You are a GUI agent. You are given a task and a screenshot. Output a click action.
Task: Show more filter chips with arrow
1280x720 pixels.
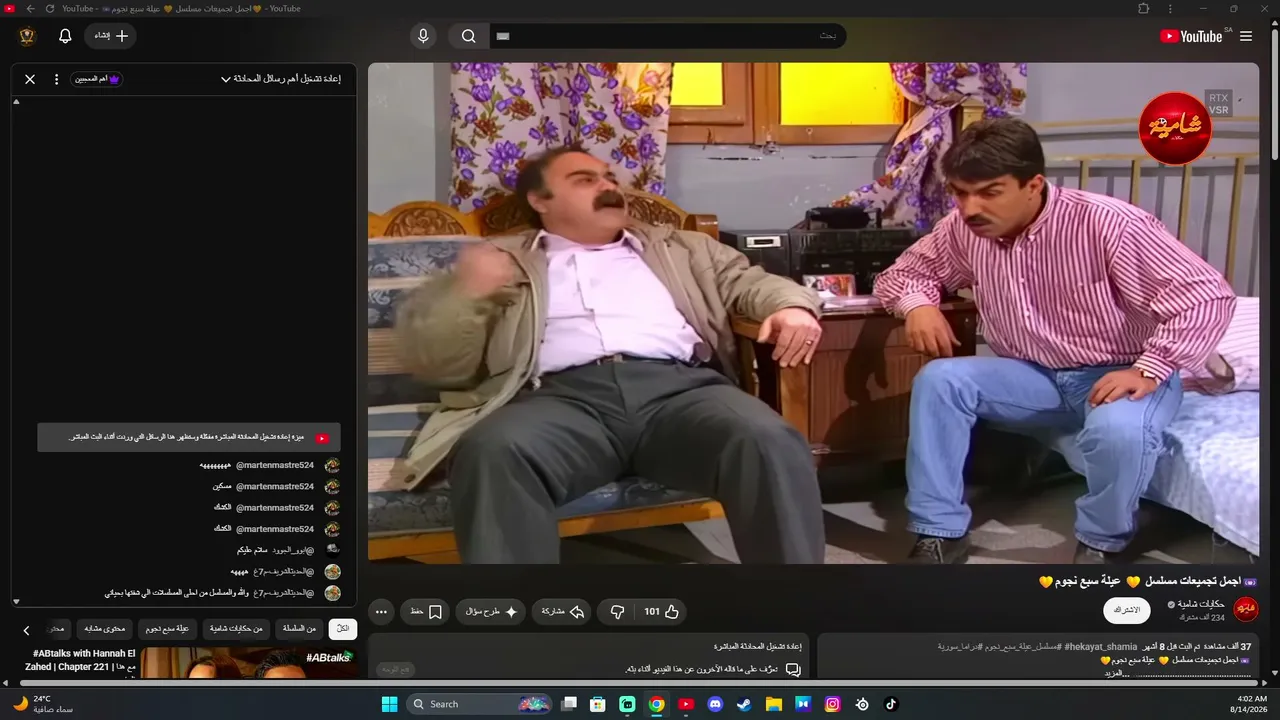(27, 630)
